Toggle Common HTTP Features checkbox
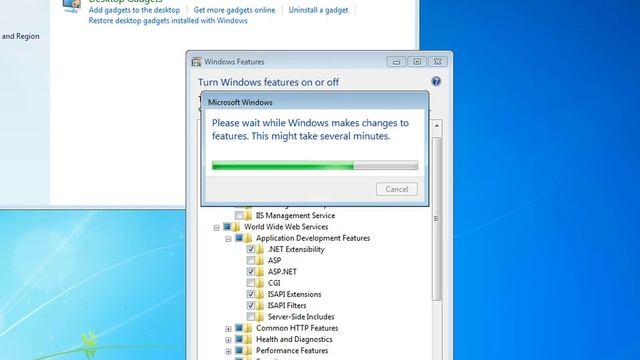The width and height of the screenshot is (640, 360). pos(239,328)
